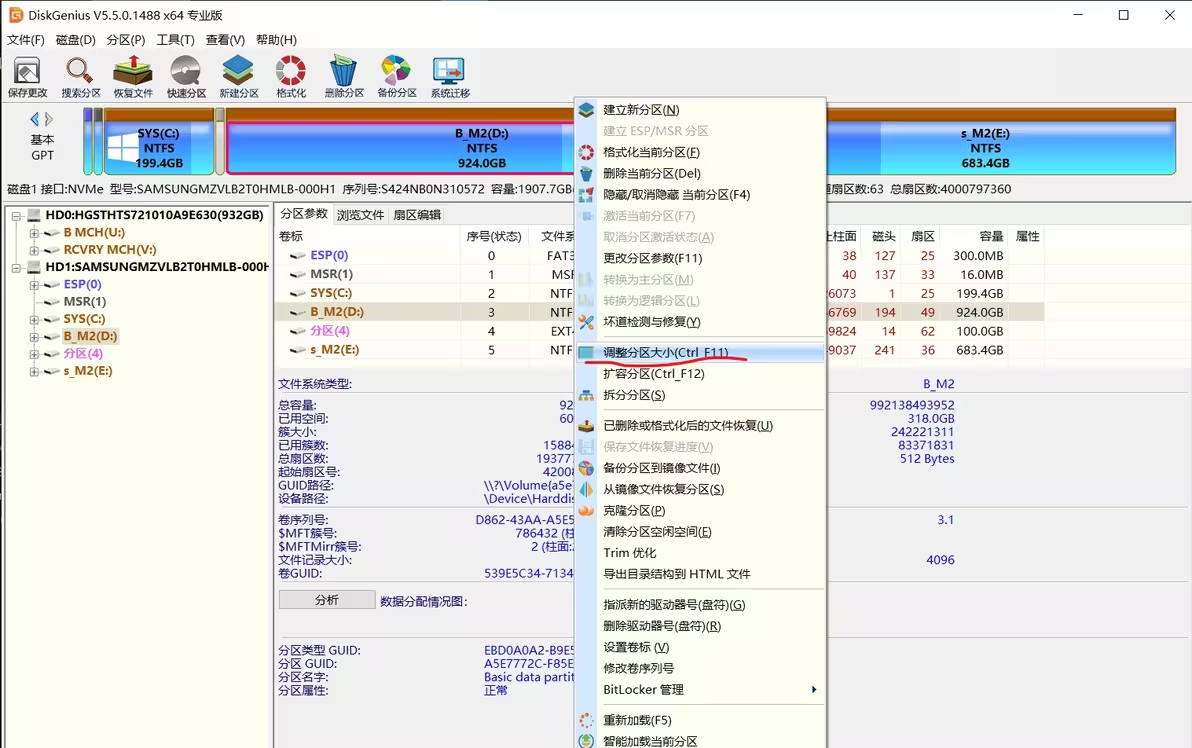Click the 保存更改 (save changes) toolbar icon
The height and width of the screenshot is (748, 1192).
coord(27,75)
